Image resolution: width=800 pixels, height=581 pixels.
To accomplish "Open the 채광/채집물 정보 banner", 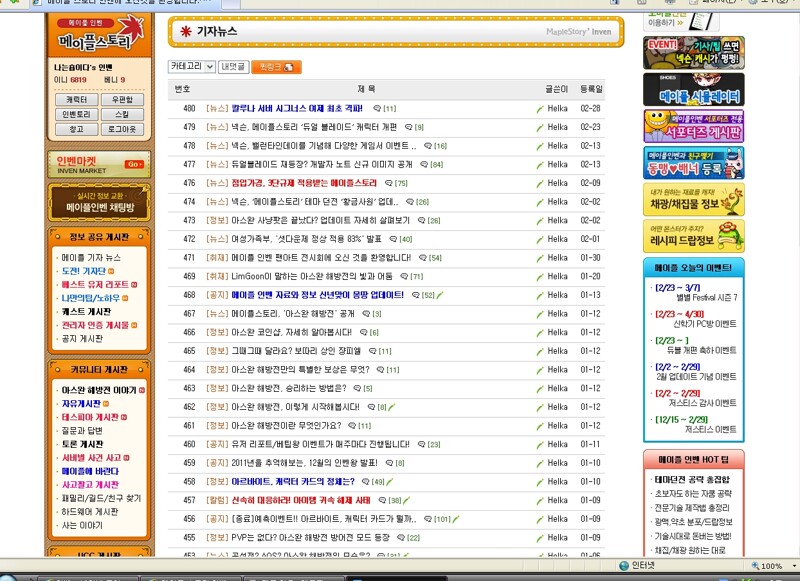I will click(x=693, y=199).
